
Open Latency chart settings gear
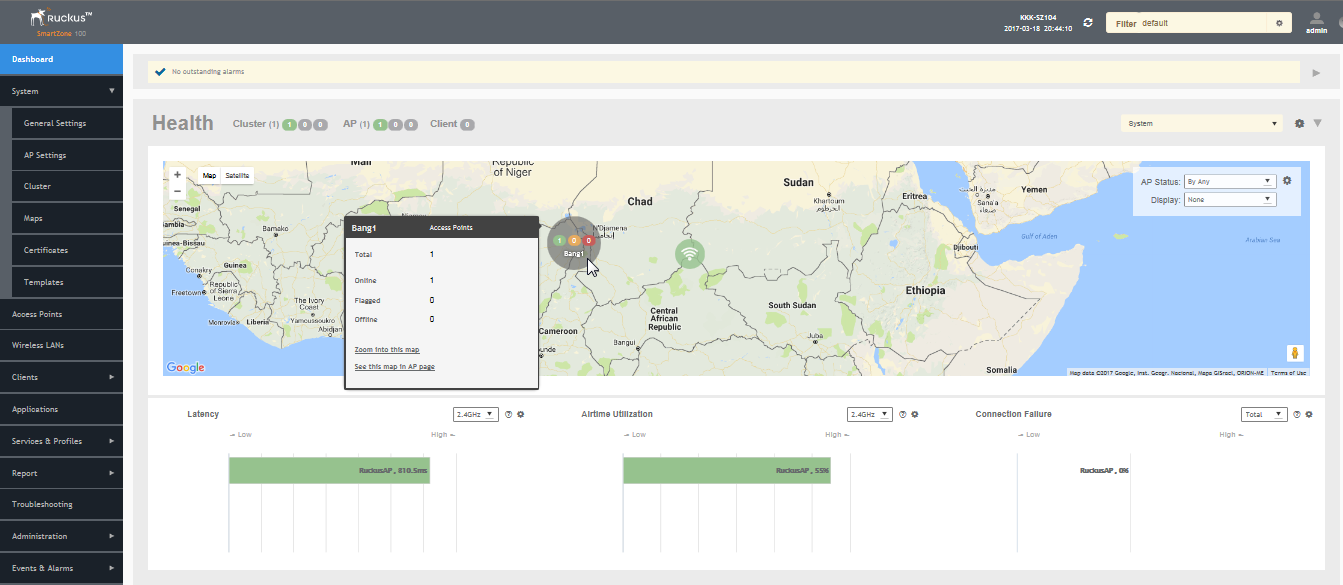click(x=521, y=414)
